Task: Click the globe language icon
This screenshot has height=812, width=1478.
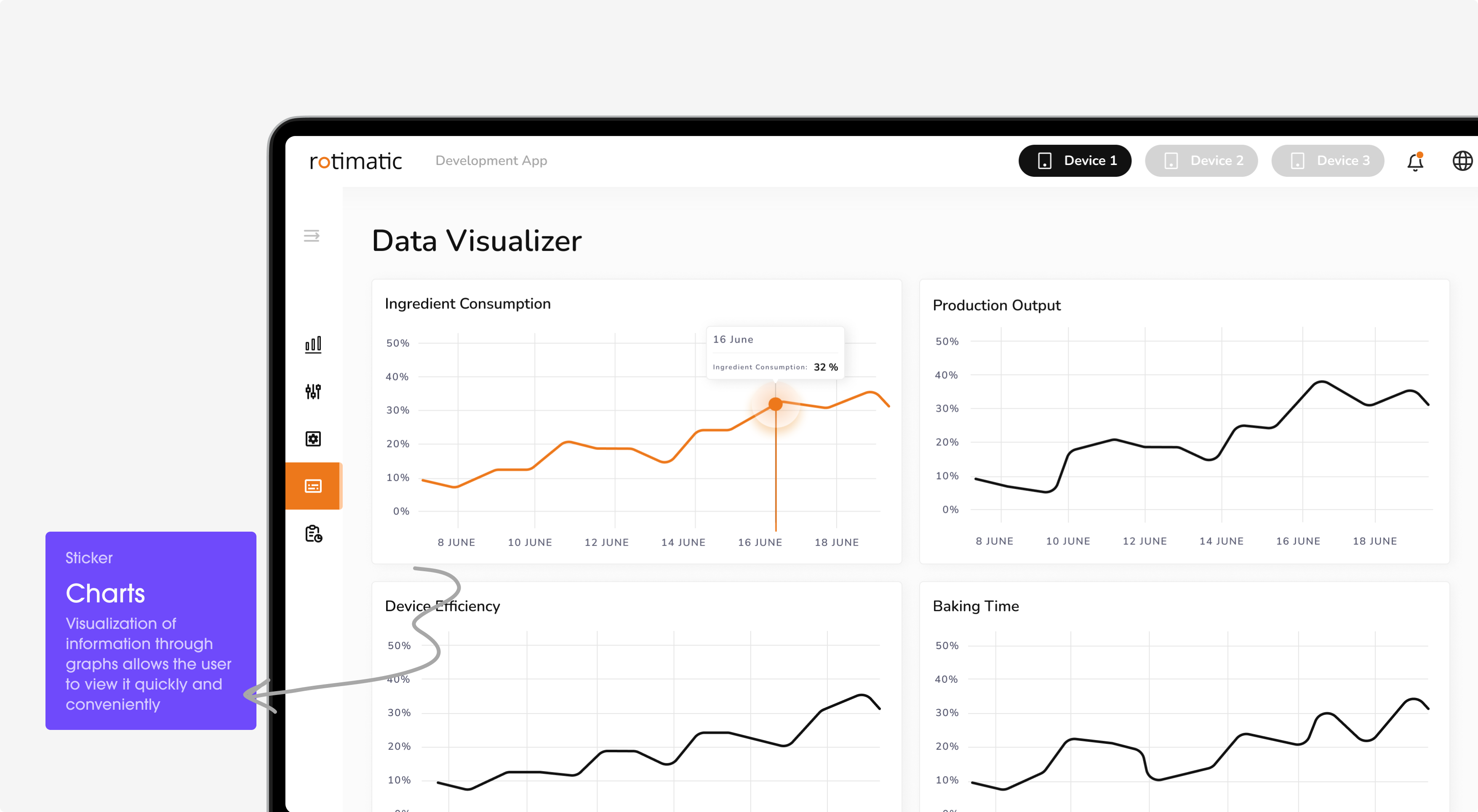Action: click(1462, 161)
